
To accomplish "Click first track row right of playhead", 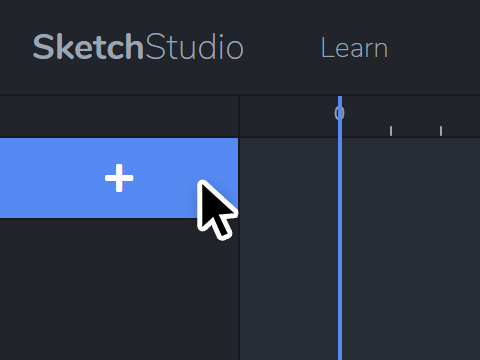I will [411, 178].
